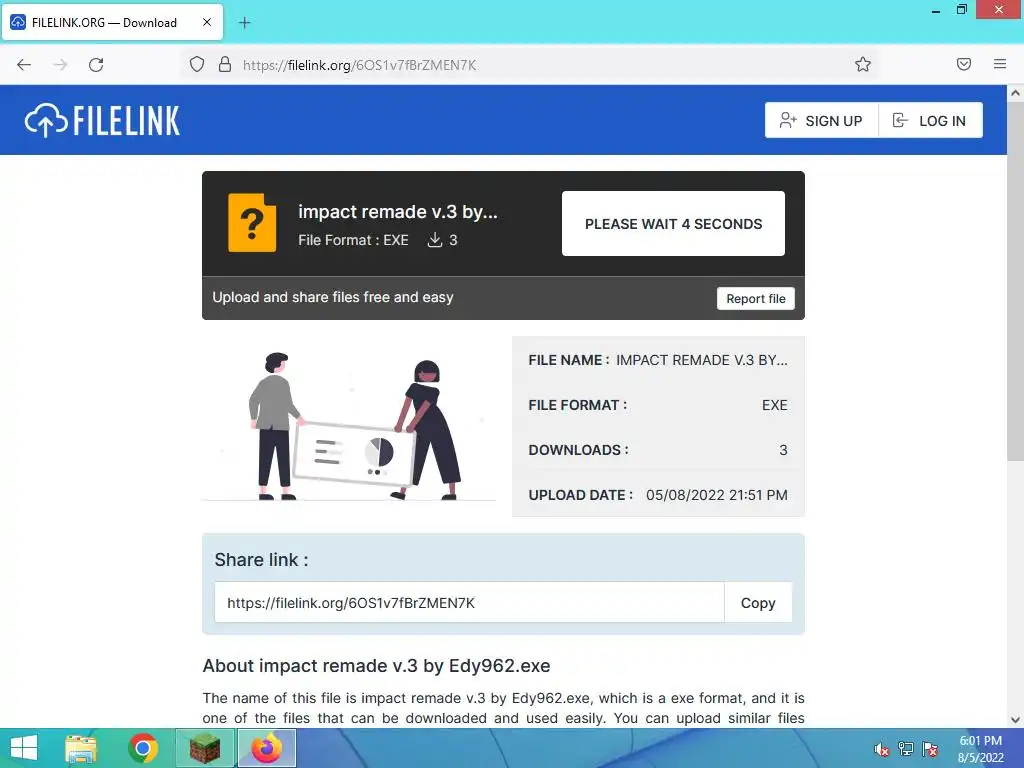Click the FILE NAME row value
The height and width of the screenshot is (768, 1024).
(x=701, y=360)
